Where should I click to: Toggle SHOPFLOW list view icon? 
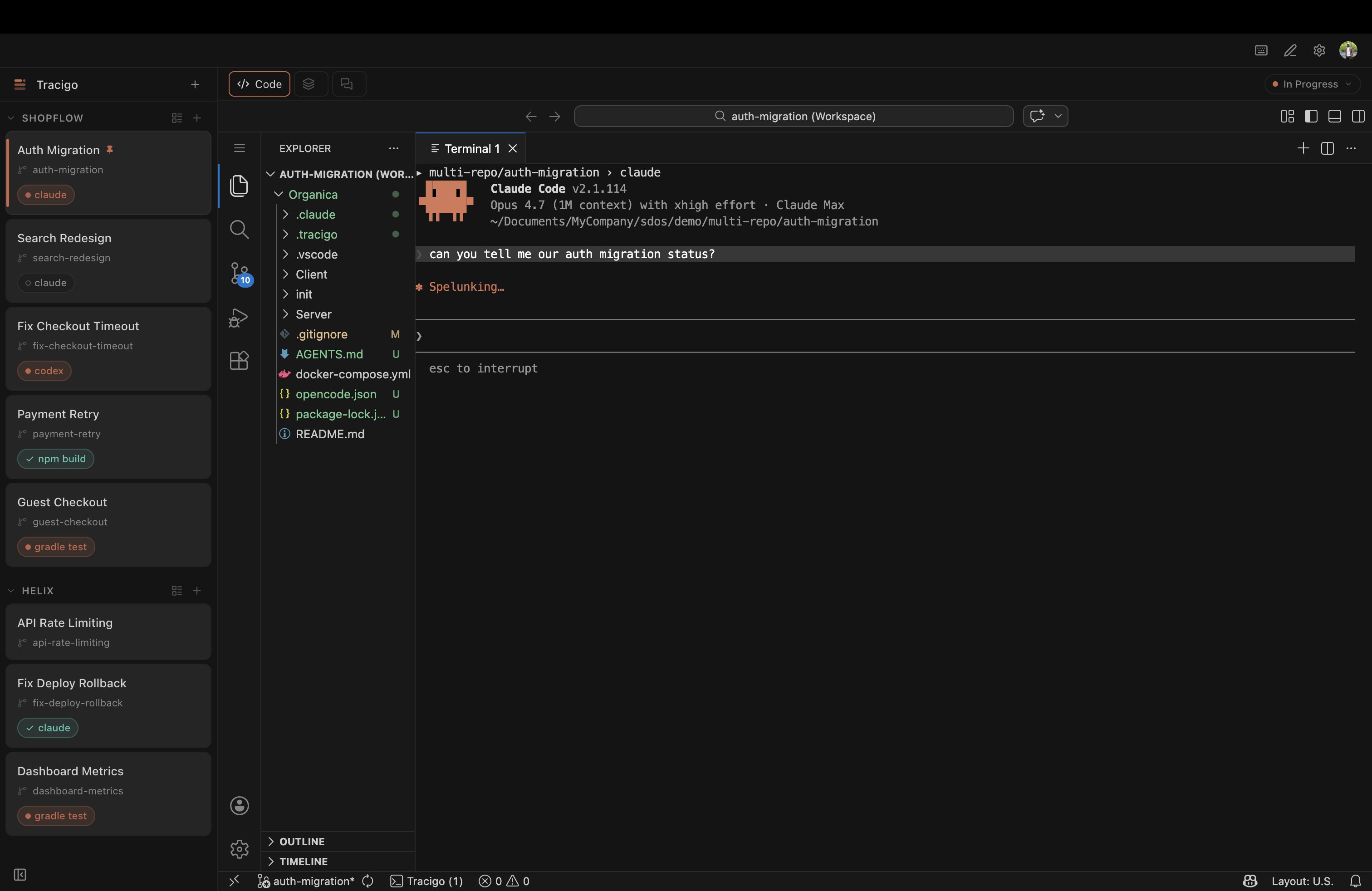176,118
